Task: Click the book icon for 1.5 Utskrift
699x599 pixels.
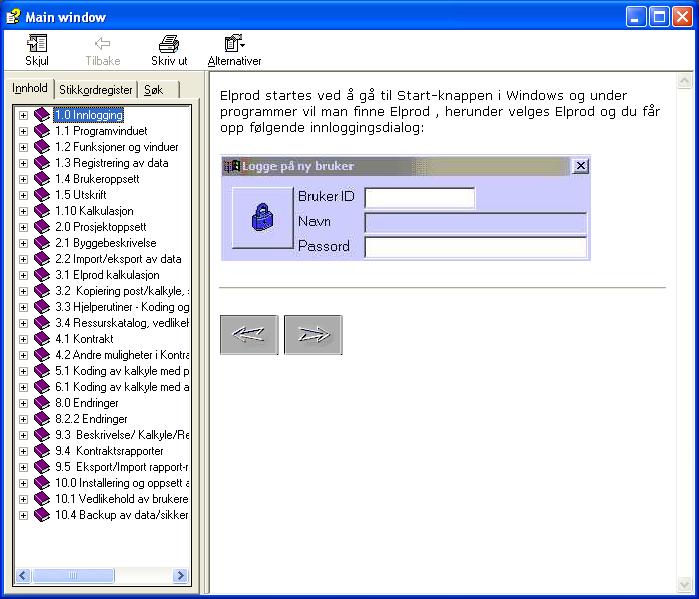Action: pyautogui.click(x=41, y=195)
